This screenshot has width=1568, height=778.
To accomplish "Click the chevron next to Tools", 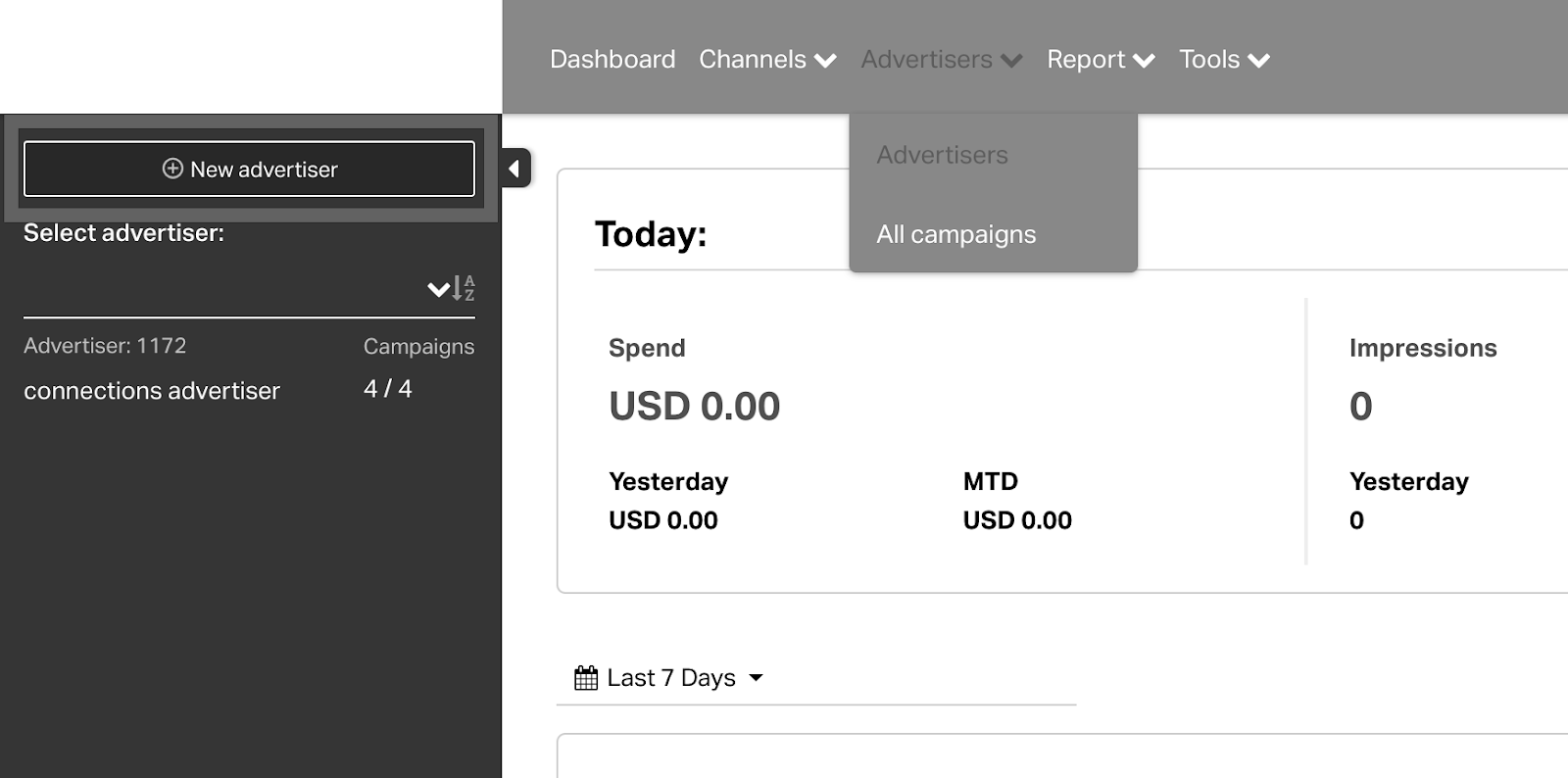I will coord(1258,61).
